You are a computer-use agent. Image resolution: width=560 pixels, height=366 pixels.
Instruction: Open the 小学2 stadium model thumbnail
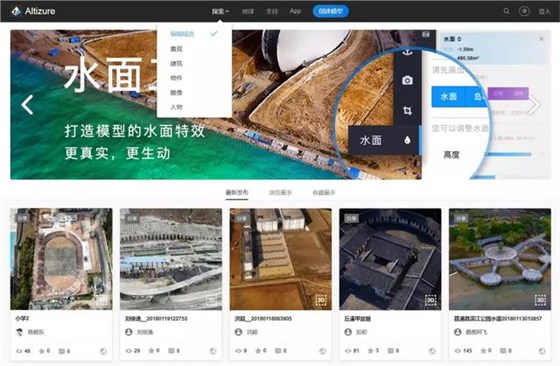click(61, 259)
